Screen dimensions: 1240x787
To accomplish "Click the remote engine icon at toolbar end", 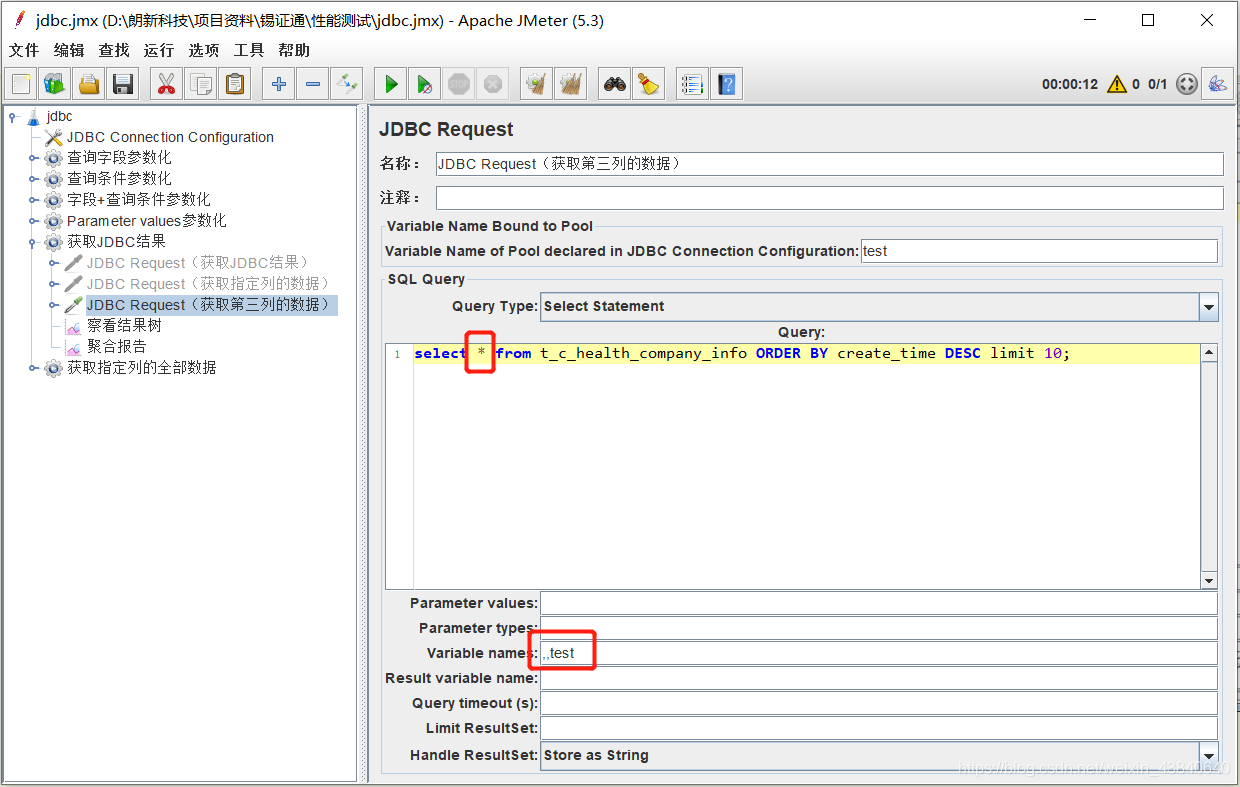I will (x=1217, y=84).
